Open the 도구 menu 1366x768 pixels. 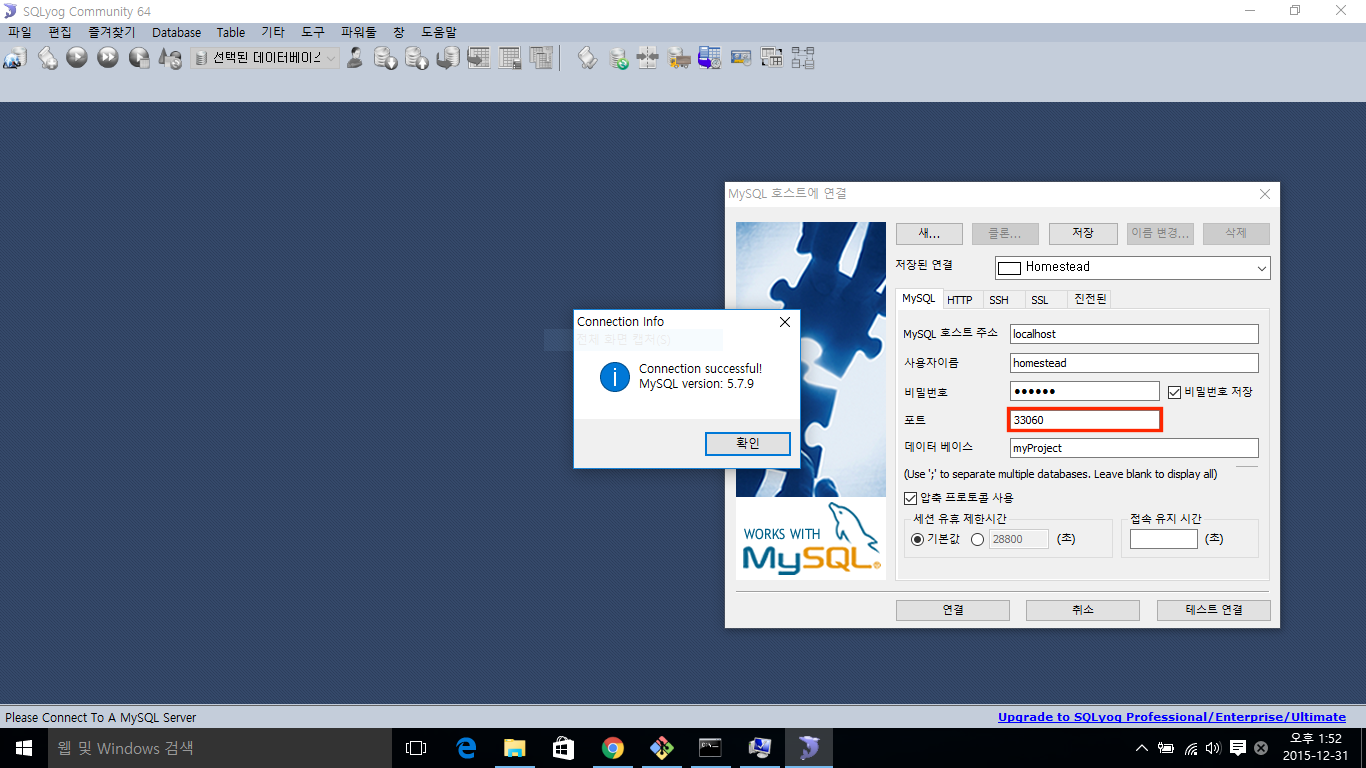(313, 33)
